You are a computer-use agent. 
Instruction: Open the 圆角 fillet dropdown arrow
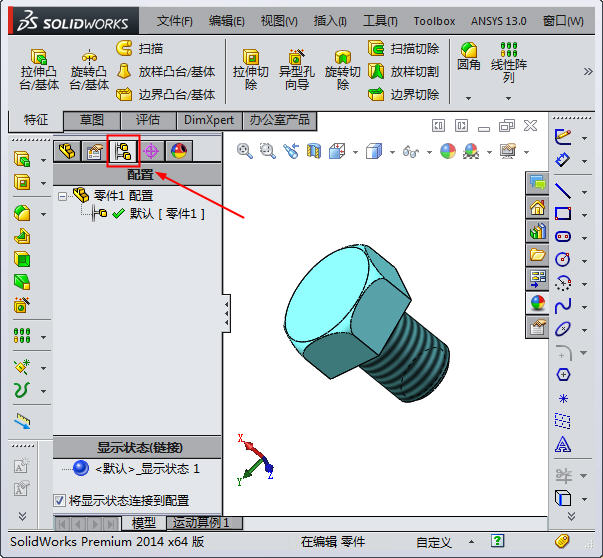click(x=468, y=98)
